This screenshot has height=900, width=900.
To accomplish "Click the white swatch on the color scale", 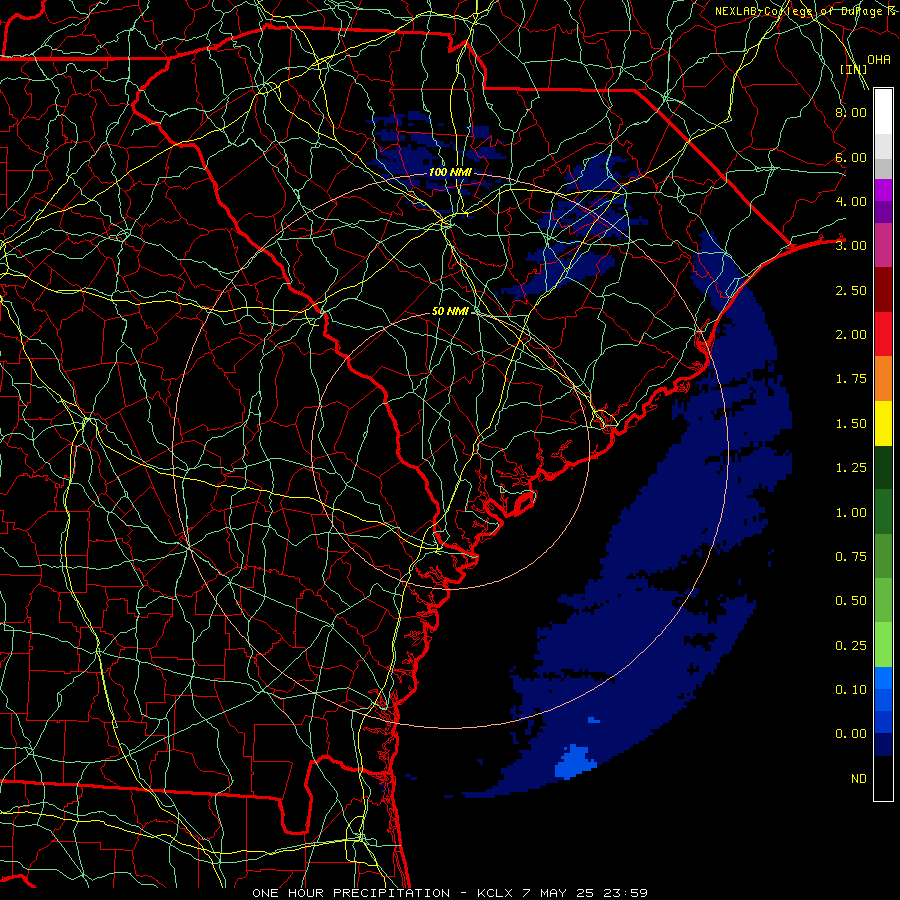I will tap(883, 112).
